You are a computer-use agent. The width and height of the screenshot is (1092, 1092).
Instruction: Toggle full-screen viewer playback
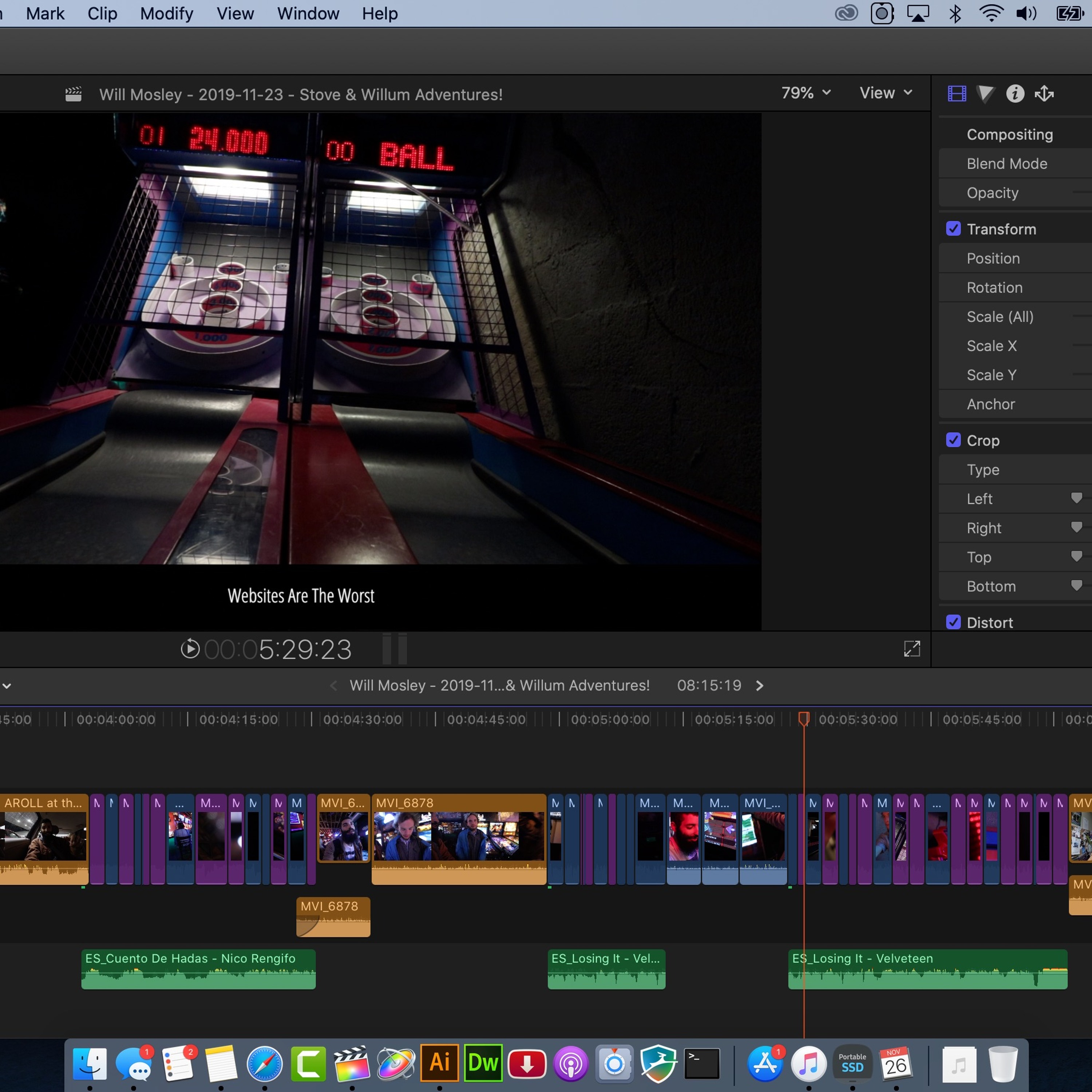(x=912, y=648)
